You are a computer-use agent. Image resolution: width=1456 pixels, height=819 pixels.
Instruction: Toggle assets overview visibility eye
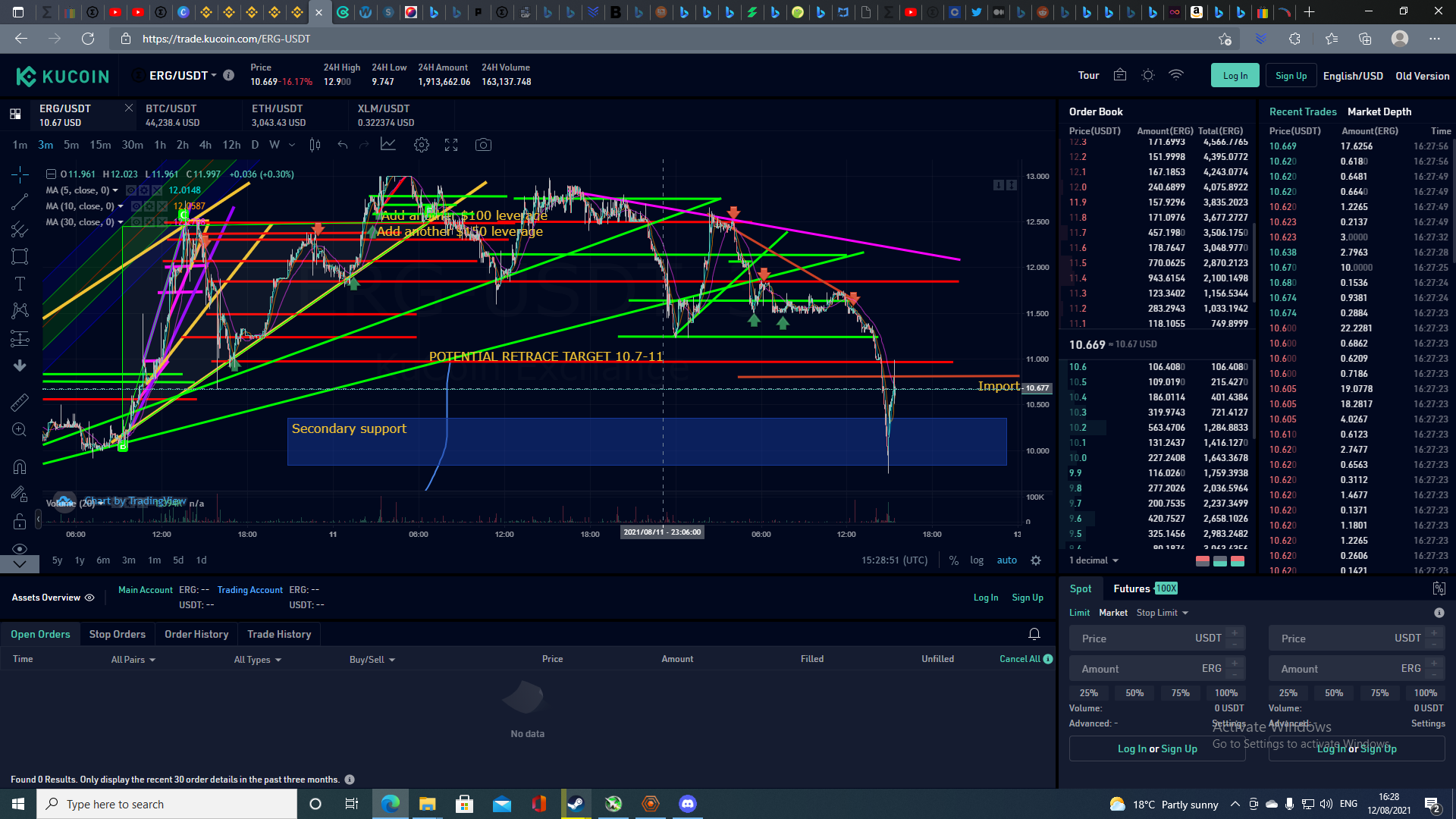tap(89, 598)
